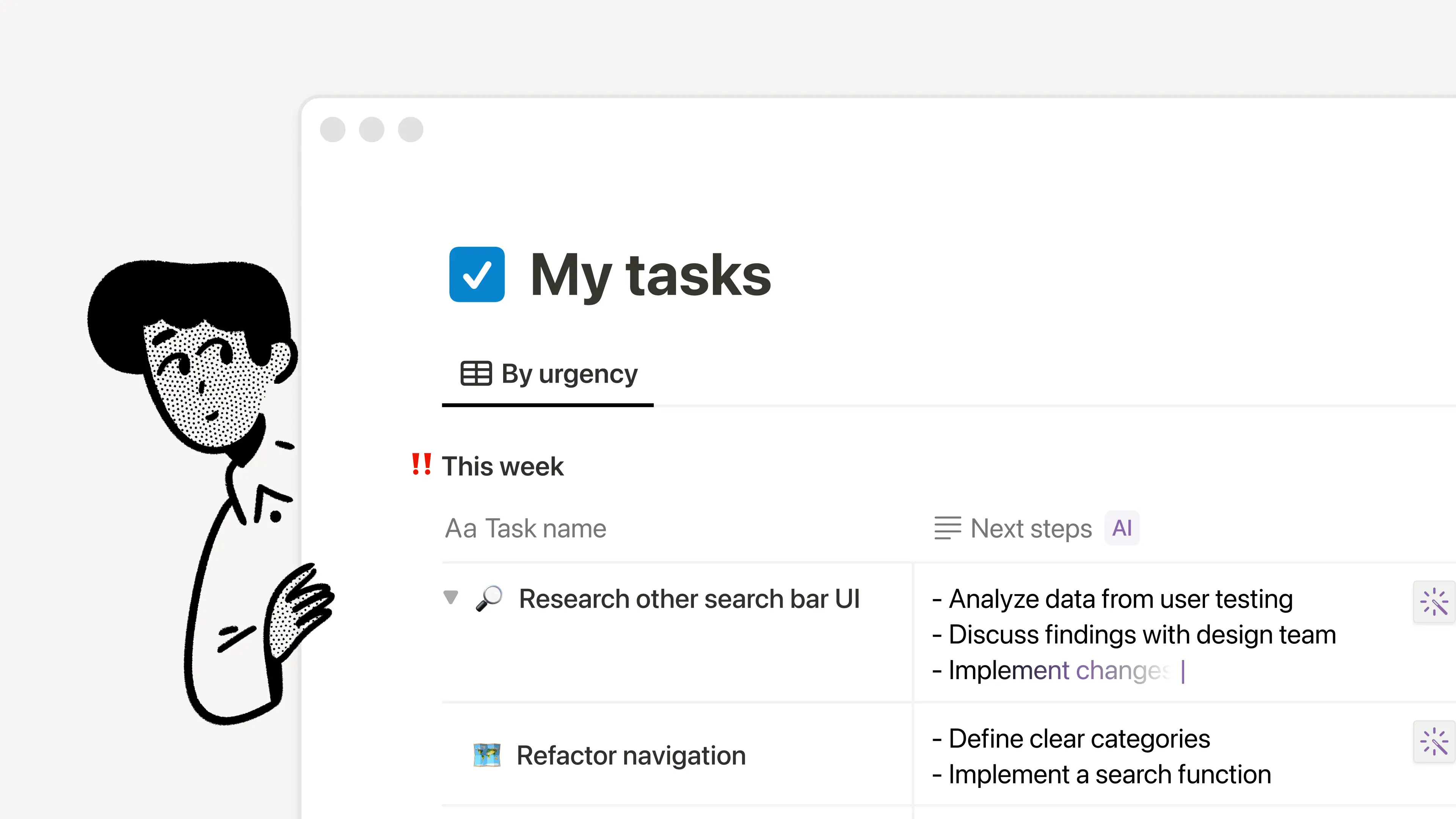The height and width of the screenshot is (819, 1456).
Task: Click the AI badge in Next steps header
Action: pos(1122,528)
